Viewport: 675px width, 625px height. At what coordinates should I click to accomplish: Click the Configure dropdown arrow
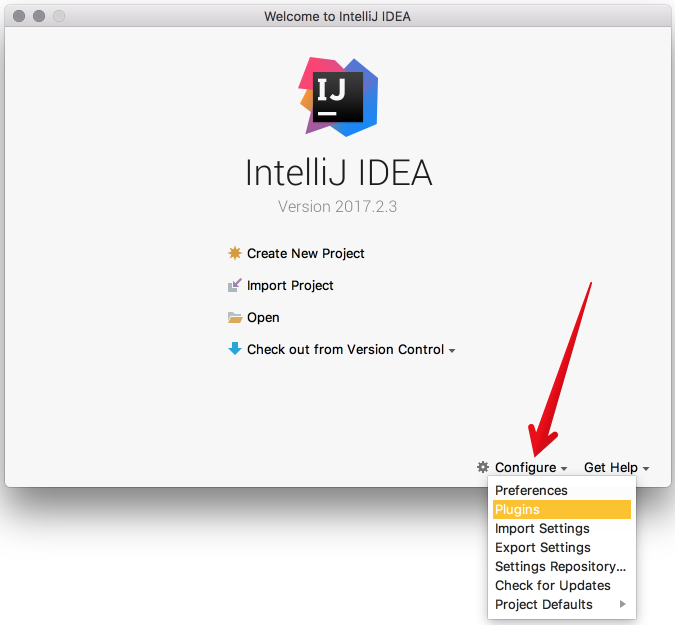click(564, 469)
